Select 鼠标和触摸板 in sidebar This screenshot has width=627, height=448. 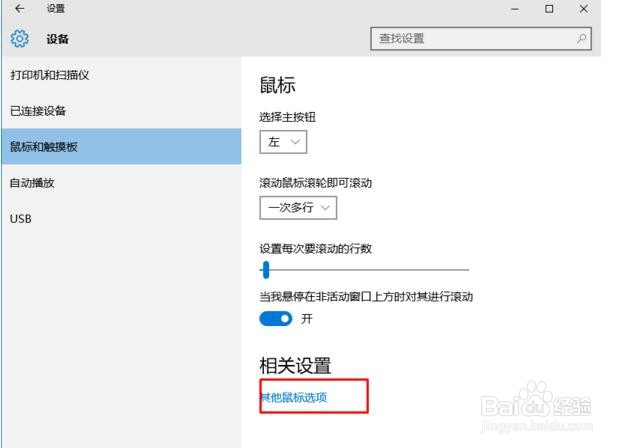[x=121, y=146]
